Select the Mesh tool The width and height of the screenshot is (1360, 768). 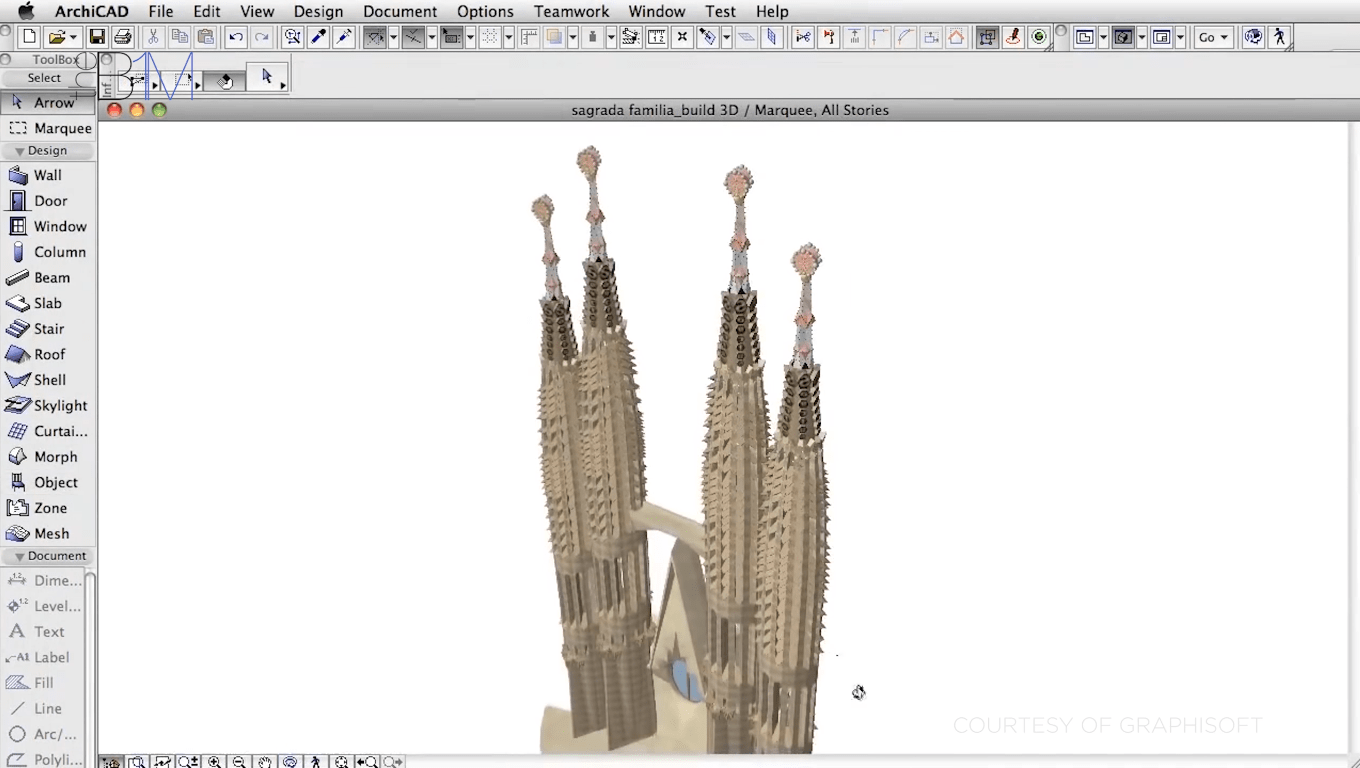pos(47,534)
